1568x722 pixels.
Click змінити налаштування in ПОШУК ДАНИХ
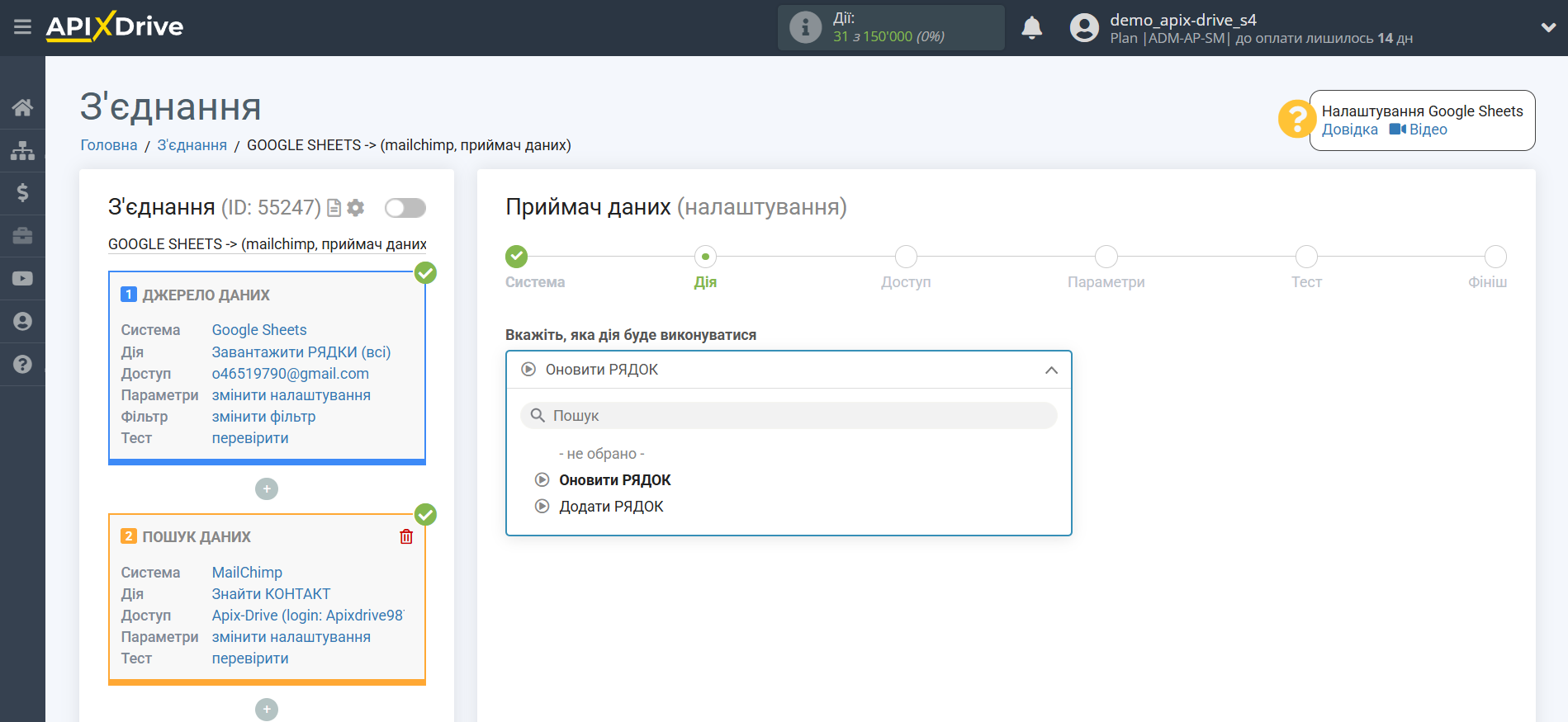(x=291, y=637)
